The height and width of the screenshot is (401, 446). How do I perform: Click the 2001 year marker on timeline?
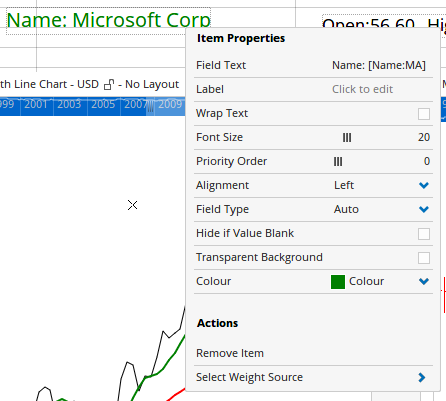[36, 104]
